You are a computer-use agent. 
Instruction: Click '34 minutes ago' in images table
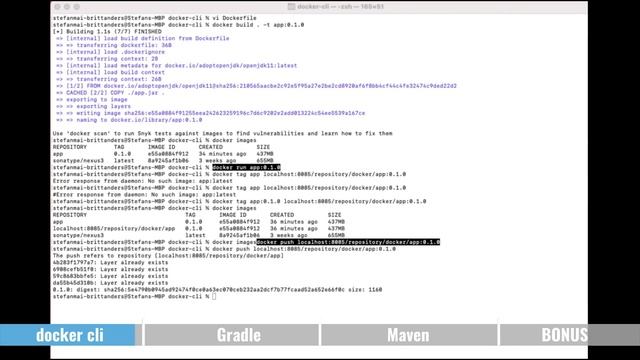coord(222,154)
